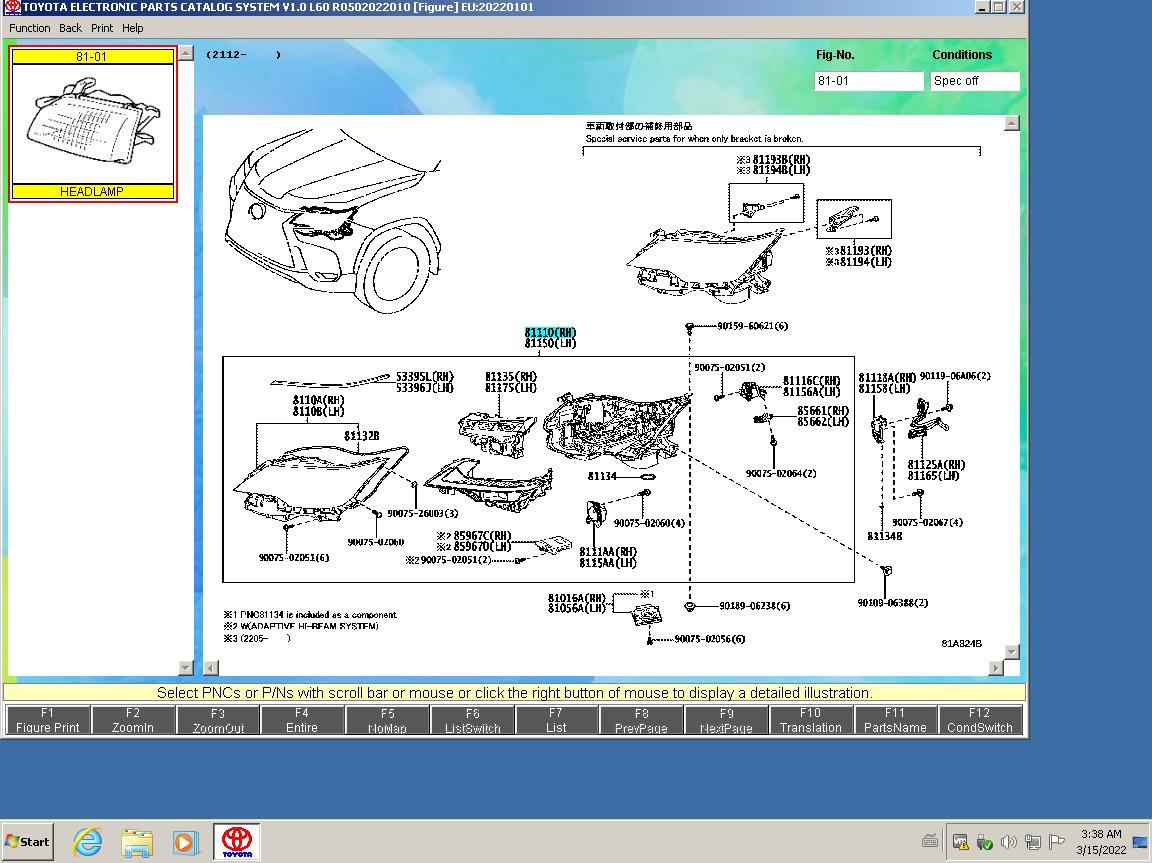Click Toyota EPC taskbar icon
Screen dimensions: 1152x863
click(x=237, y=842)
